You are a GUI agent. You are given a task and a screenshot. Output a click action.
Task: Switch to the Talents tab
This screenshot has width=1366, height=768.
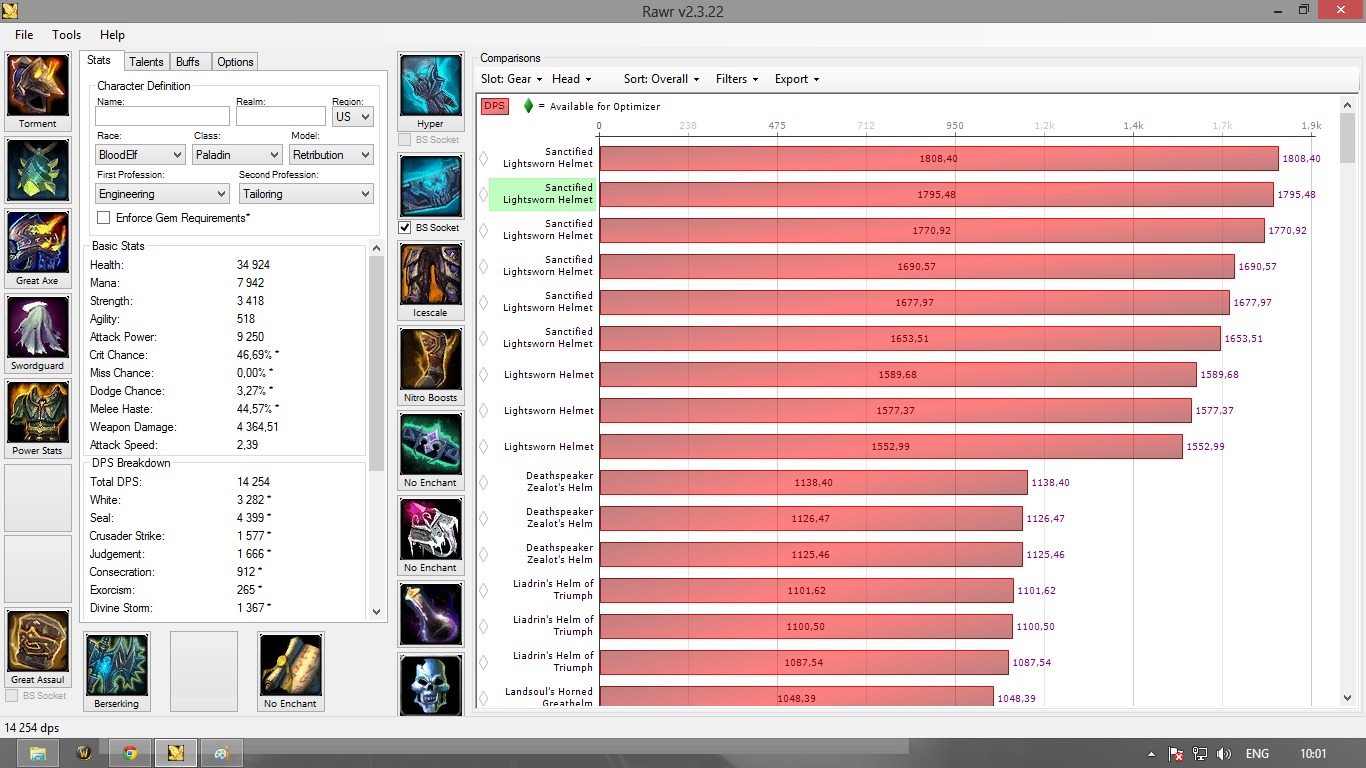(x=146, y=62)
